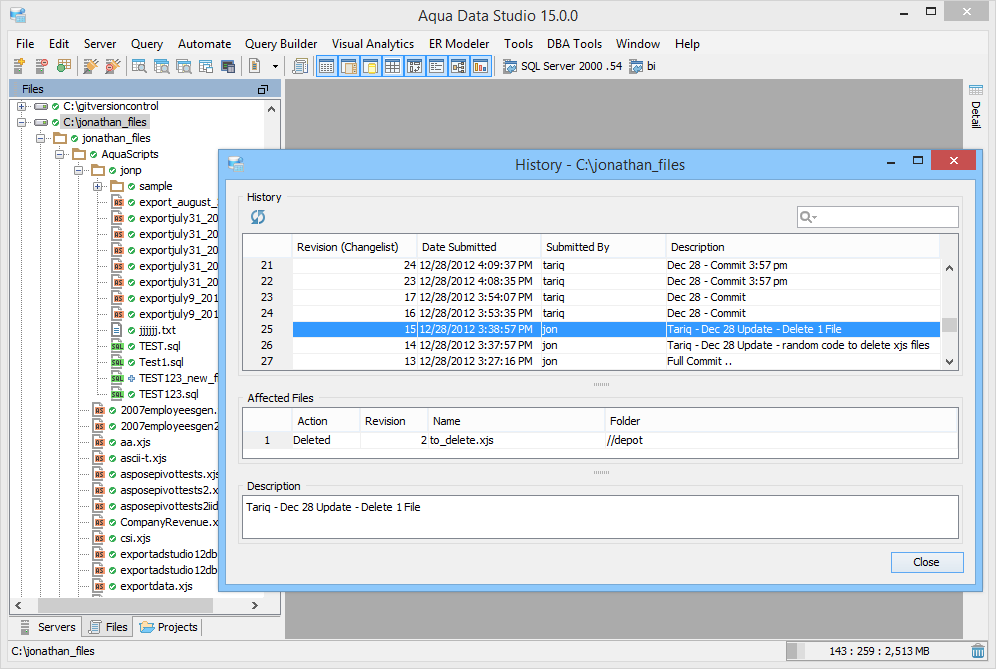Click the Files tree horizontal scroll right arrow
Image resolution: width=996 pixels, height=669 pixels.
pos(255,605)
